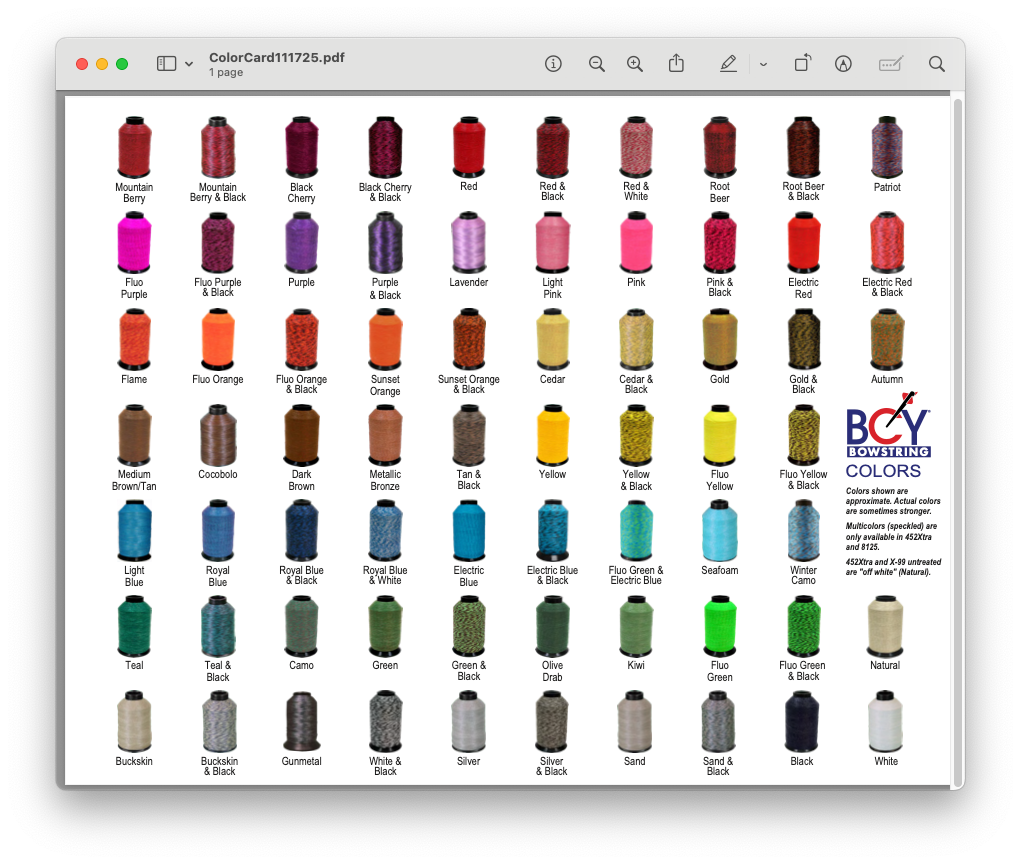Click the 'Royal Blue & White' label

coord(385,575)
